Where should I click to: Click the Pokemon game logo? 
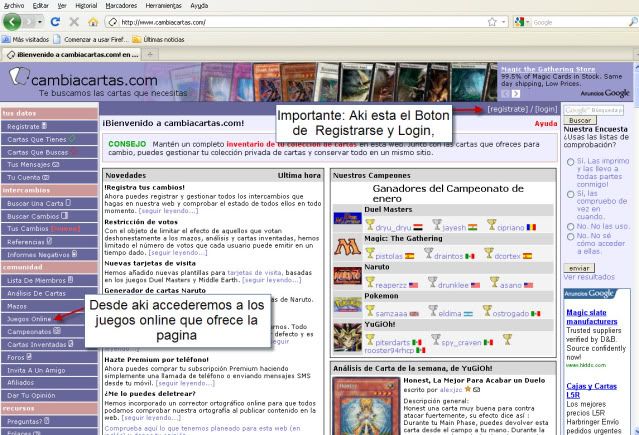[x=347, y=304]
